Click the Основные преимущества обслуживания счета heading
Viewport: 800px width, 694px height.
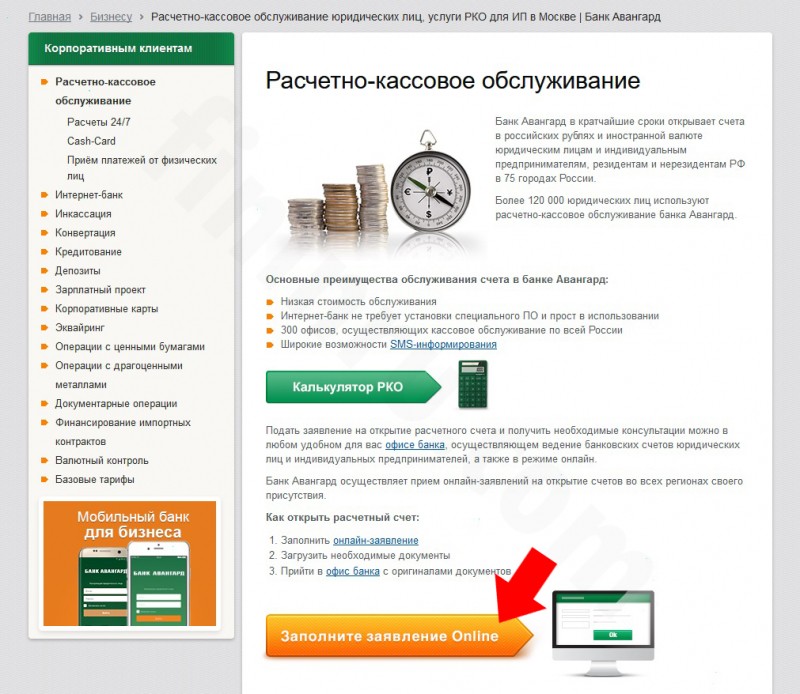[x=437, y=280]
